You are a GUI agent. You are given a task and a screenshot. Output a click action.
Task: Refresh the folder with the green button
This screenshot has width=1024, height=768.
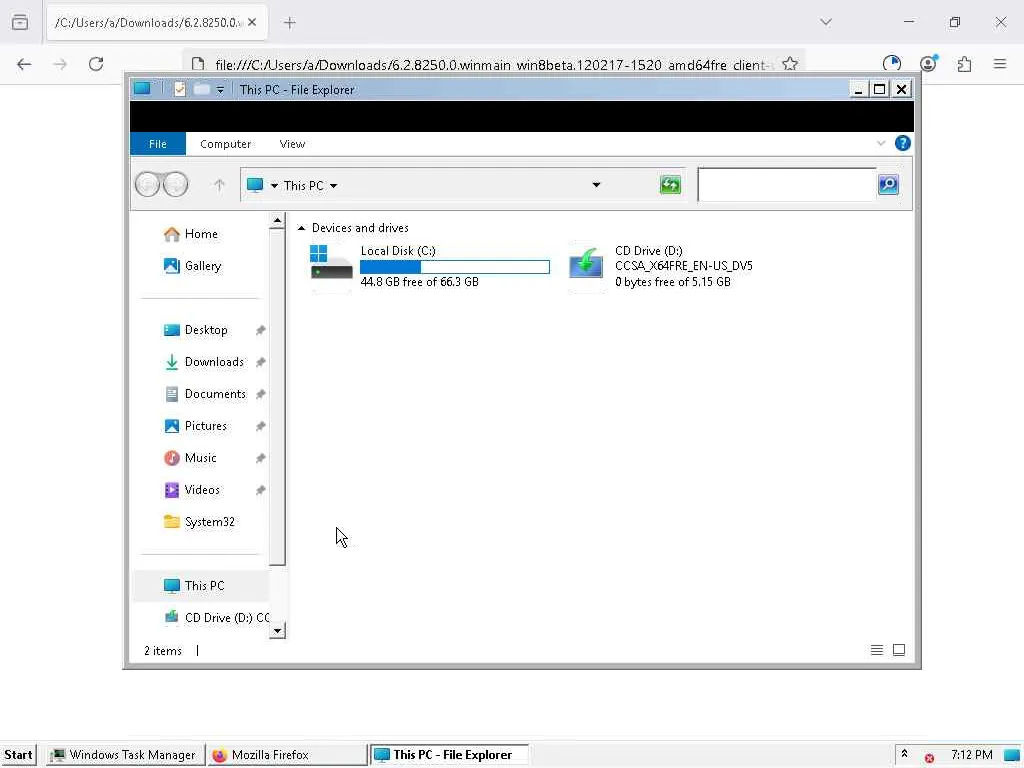[x=670, y=185]
